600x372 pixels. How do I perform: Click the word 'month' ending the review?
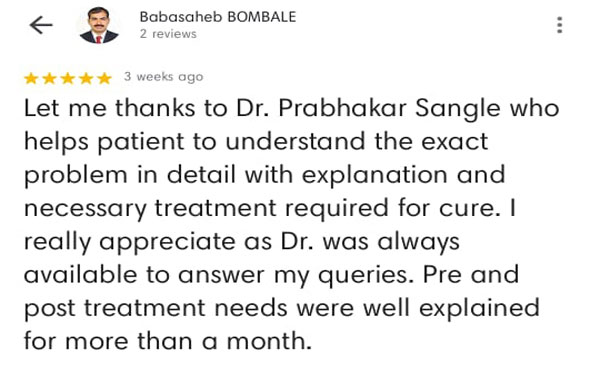click(269, 341)
